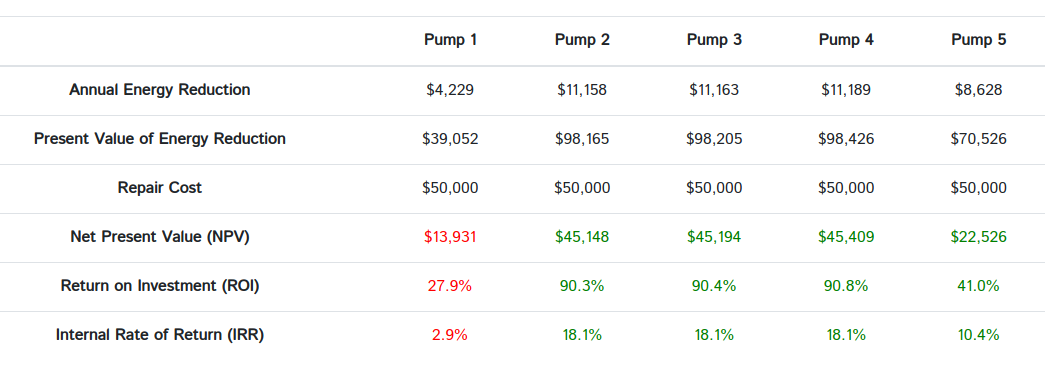The width and height of the screenshot is (1047, 367).
Task: Select the Pump 2 column header
Action: pos(582,40)
